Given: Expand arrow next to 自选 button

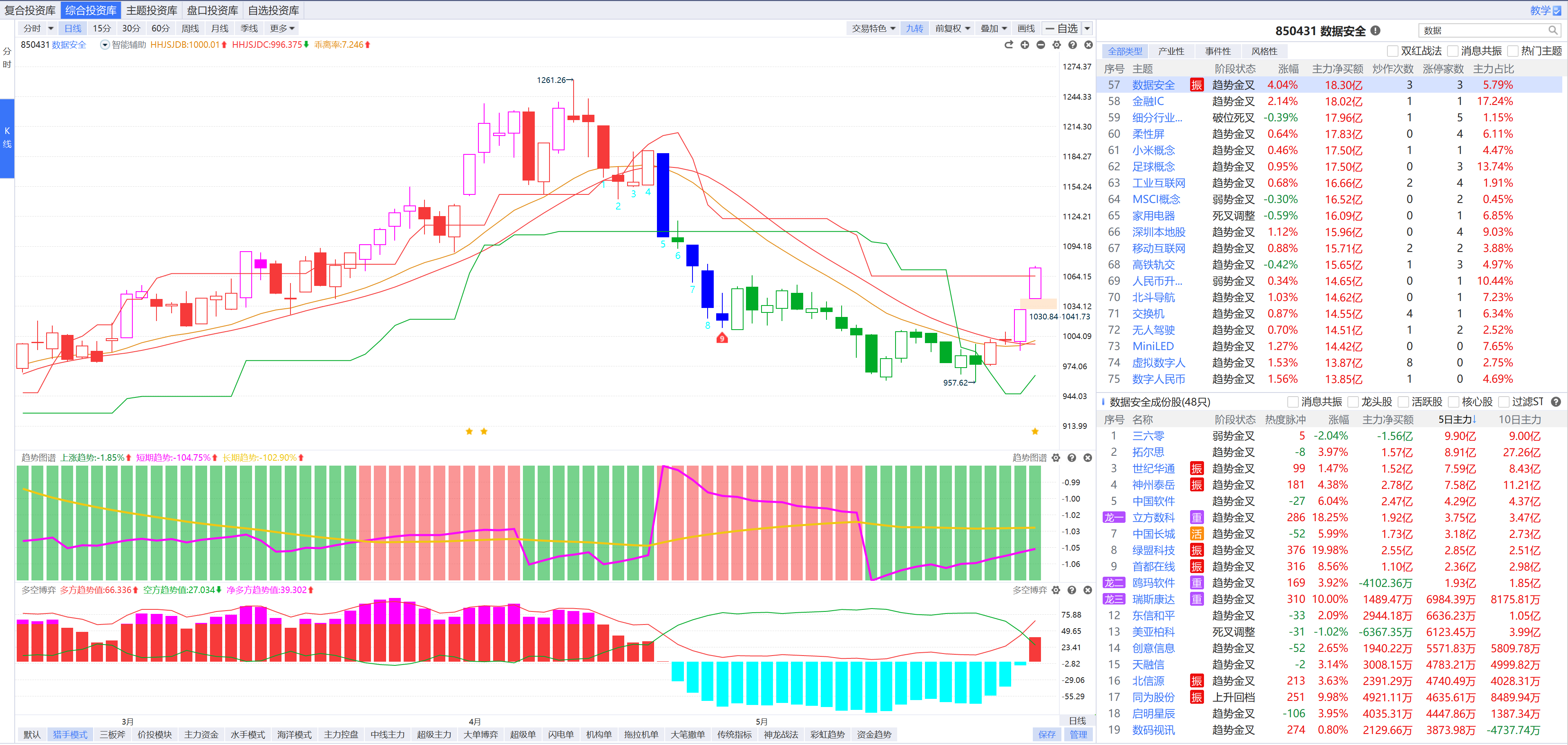Looking at the screenshot, I should [x=1086, y=29].
